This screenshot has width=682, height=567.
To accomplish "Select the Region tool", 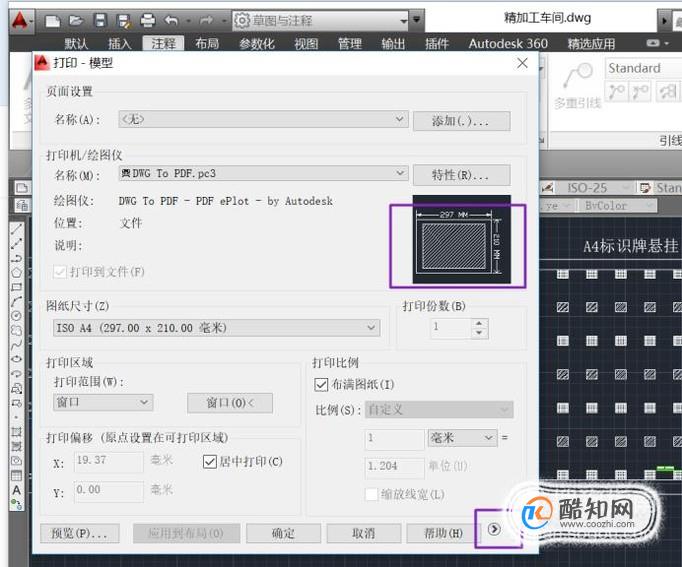I will (16, 460).
